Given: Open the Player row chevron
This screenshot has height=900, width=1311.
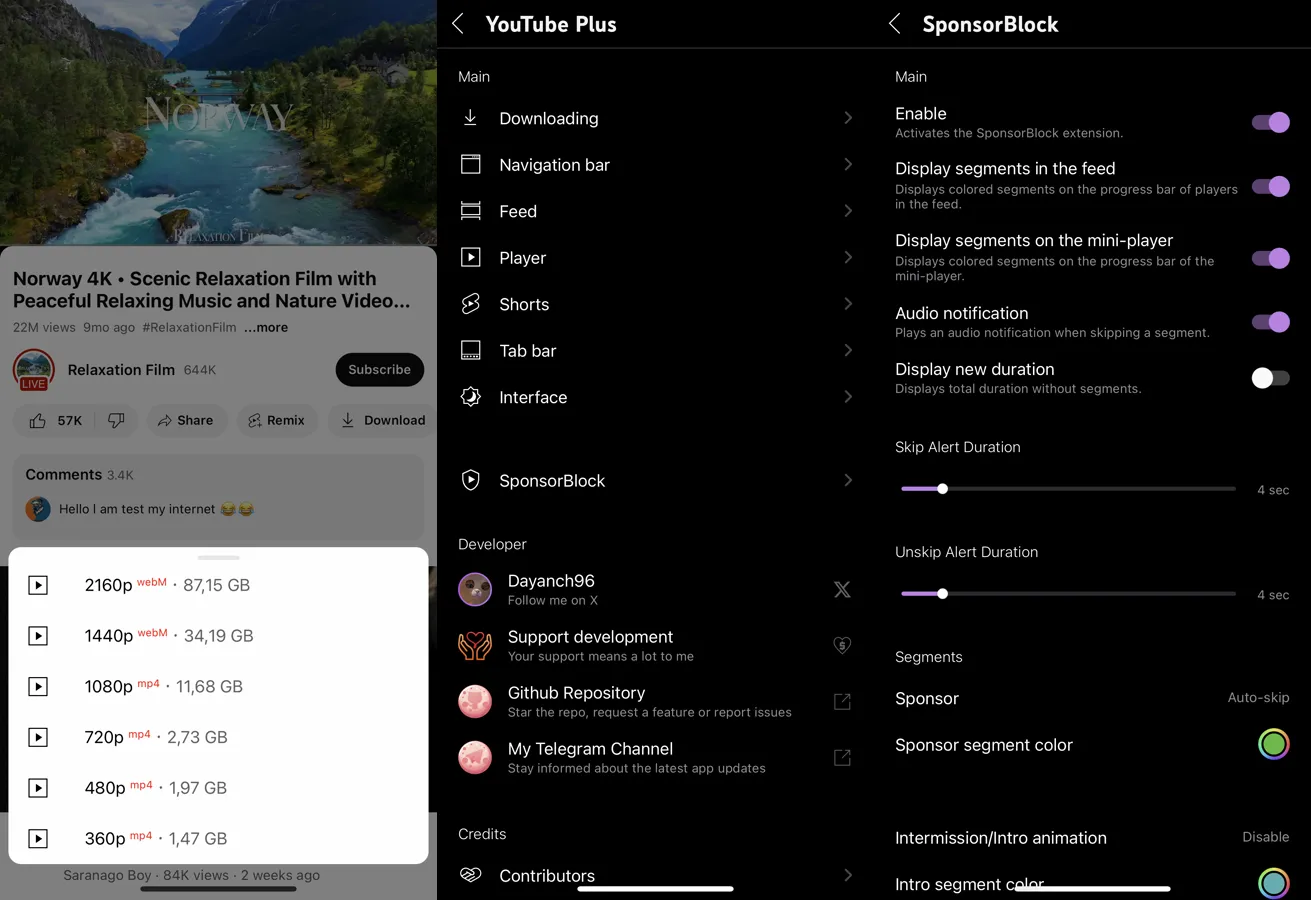Looking at the screenshot, I should tap(848, 257).
